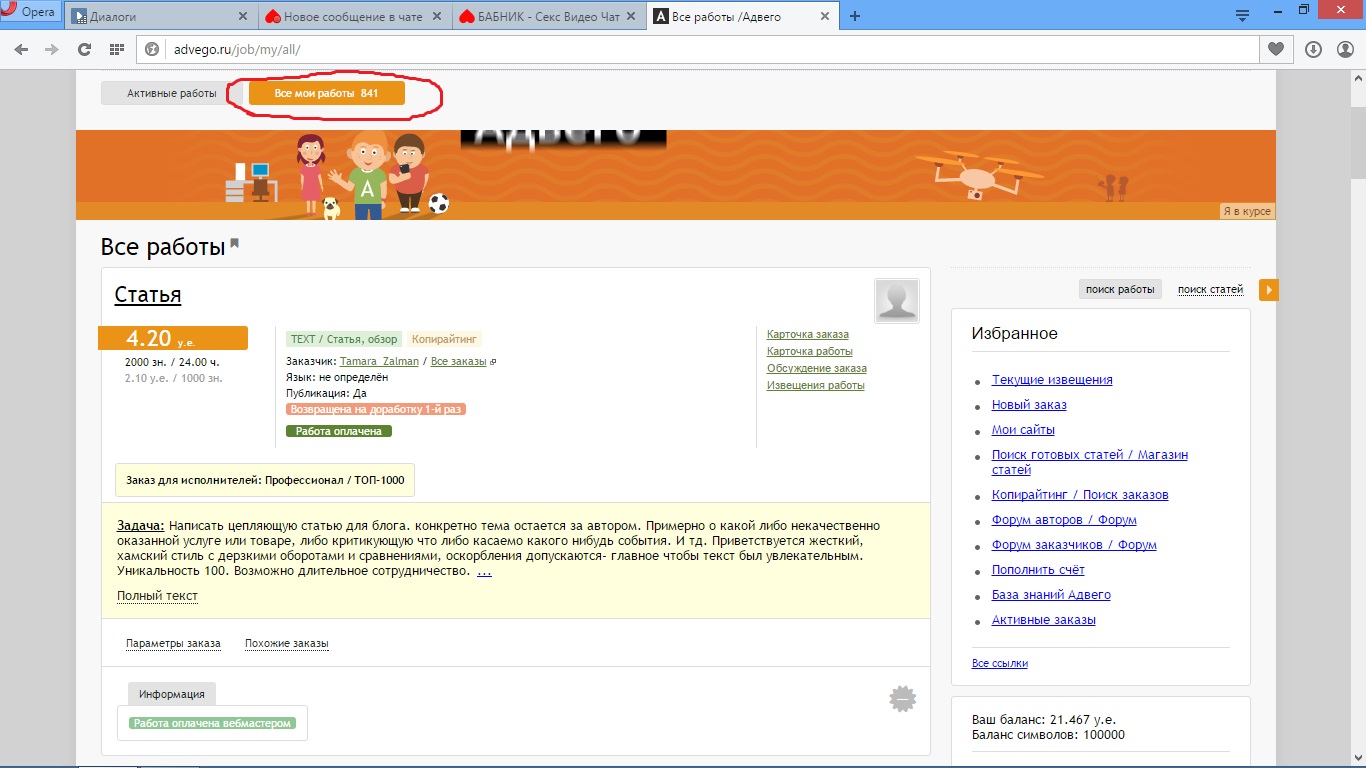This screenshot has height=768, width=1366.
Task: Expand Полный текст of the task
Action: 157,596
